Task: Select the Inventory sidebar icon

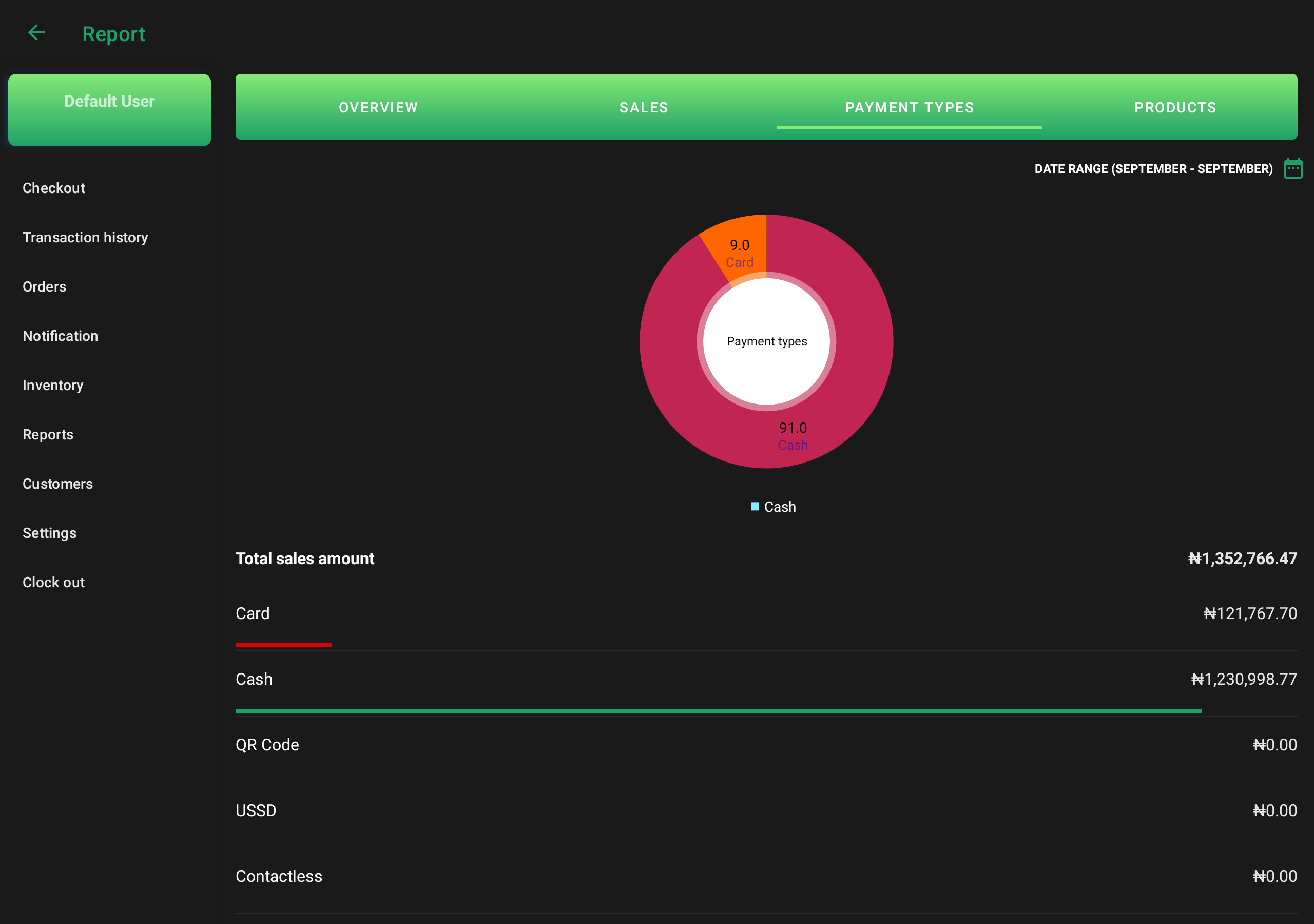Action: click(52, 385)
